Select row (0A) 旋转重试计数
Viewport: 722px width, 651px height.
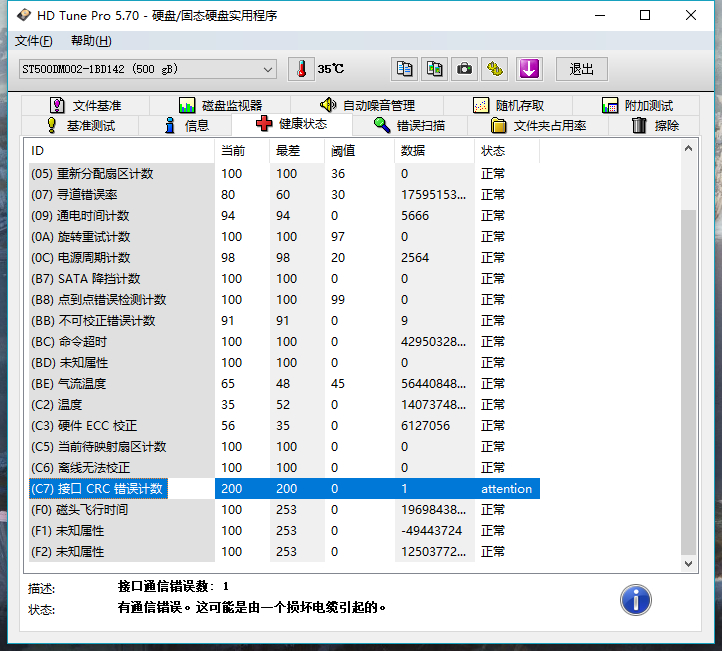[x=284, y=237]
